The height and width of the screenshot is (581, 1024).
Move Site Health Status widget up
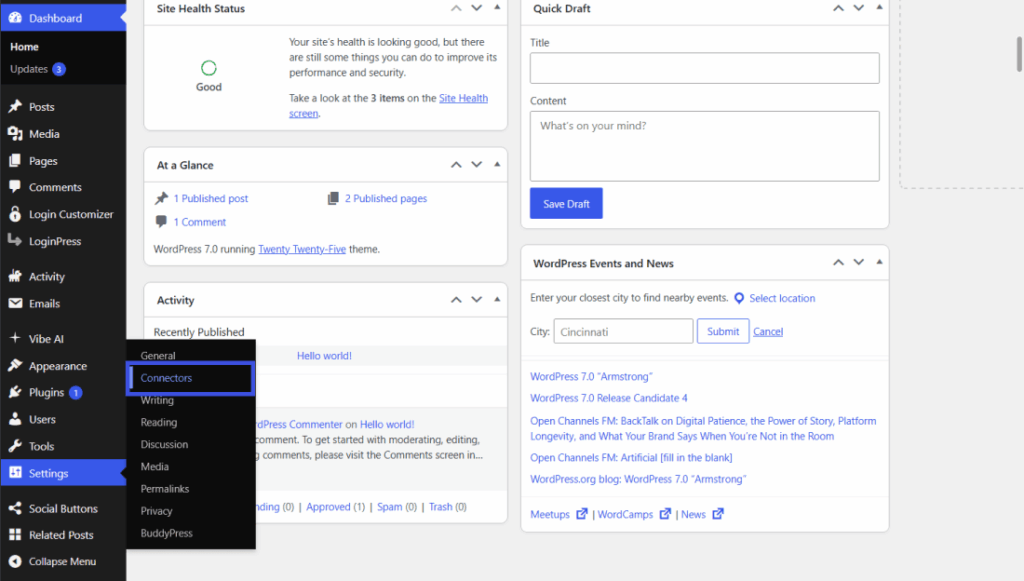tap(456, 8)
